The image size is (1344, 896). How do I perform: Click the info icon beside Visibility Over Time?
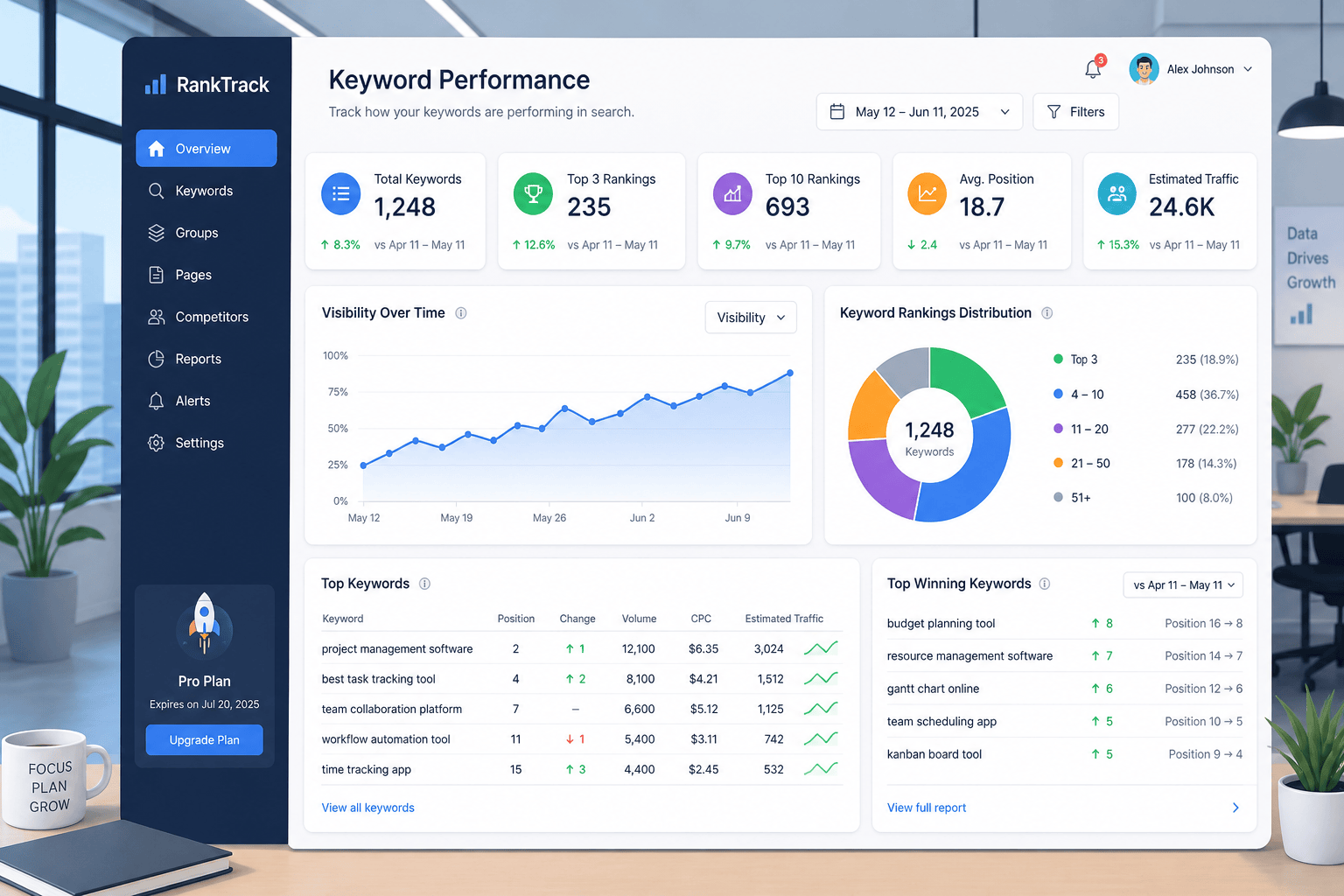click(x=461, y=313)
